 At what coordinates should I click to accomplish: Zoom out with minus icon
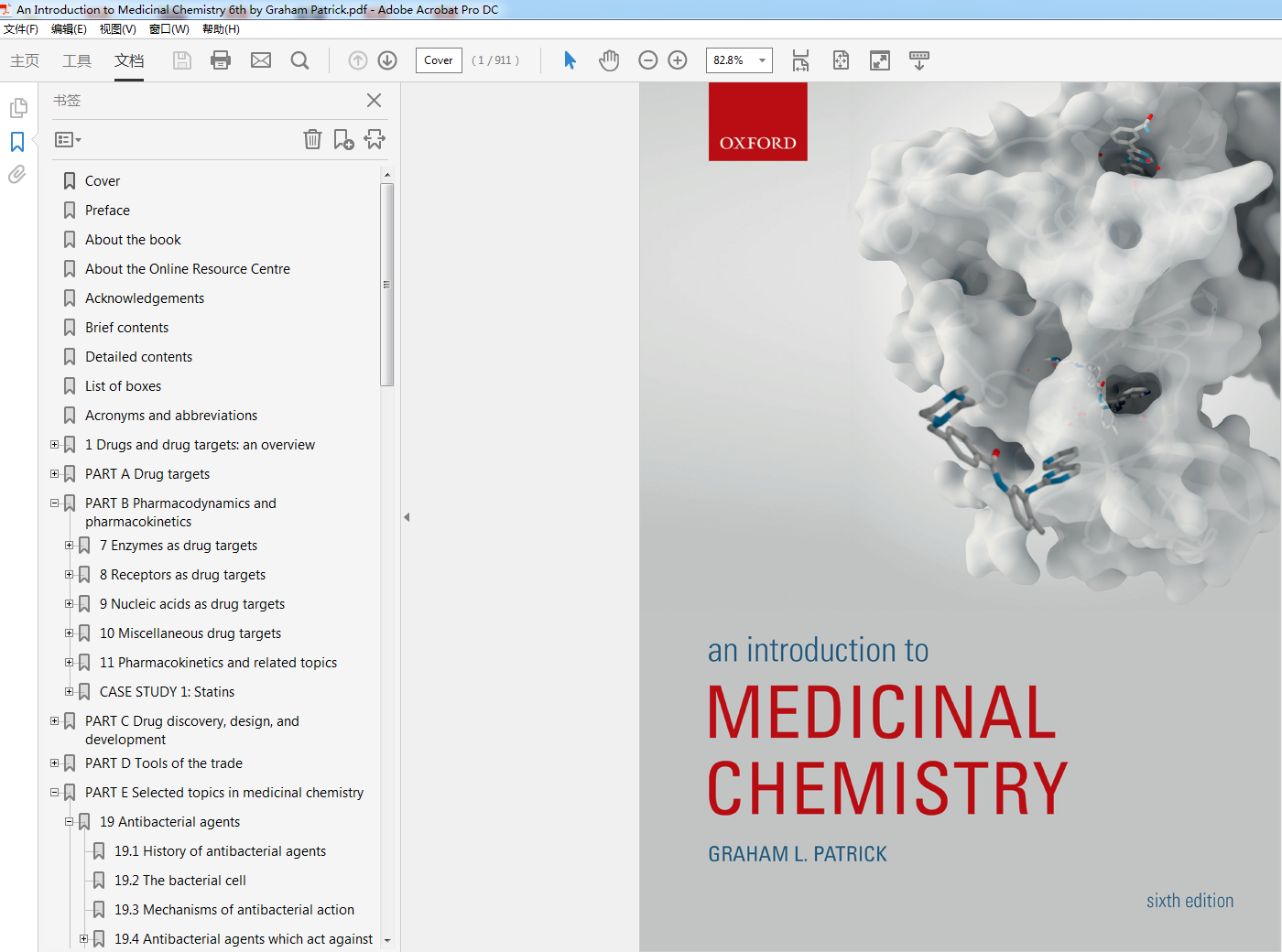pos(648,60)
